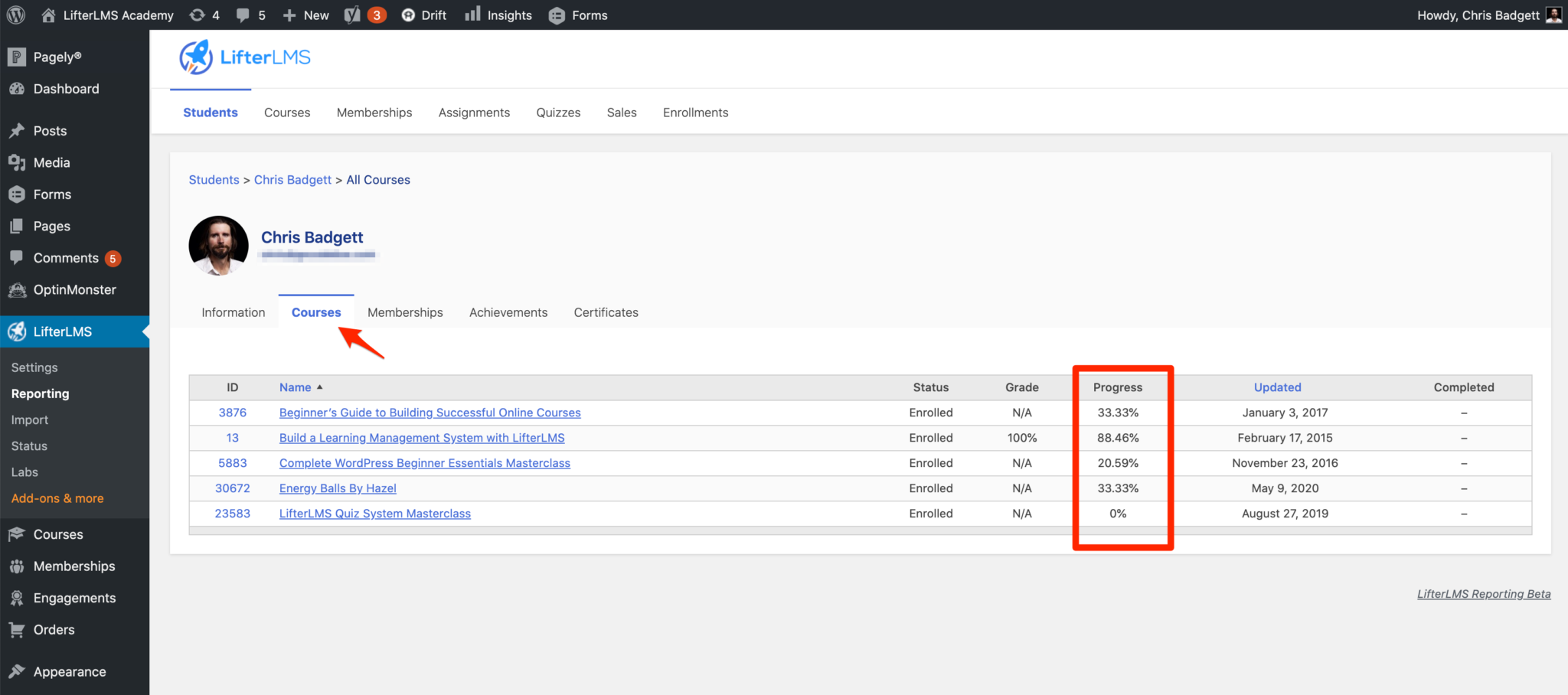Viewport: 1568px width, 695px height.
Task: Open Energy Balls By Hazel course
Action: (x=338, y=488)
